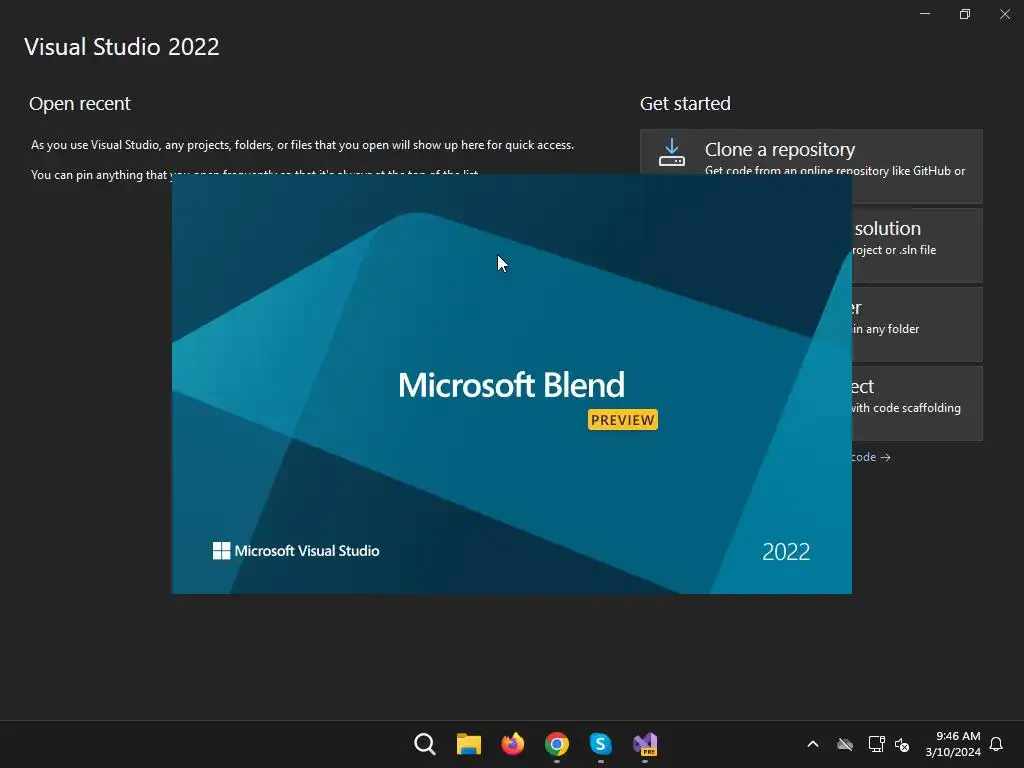The image size is (1024, 768).
Task: Open Windows Search in the taskbar
Action: point(424,744)
